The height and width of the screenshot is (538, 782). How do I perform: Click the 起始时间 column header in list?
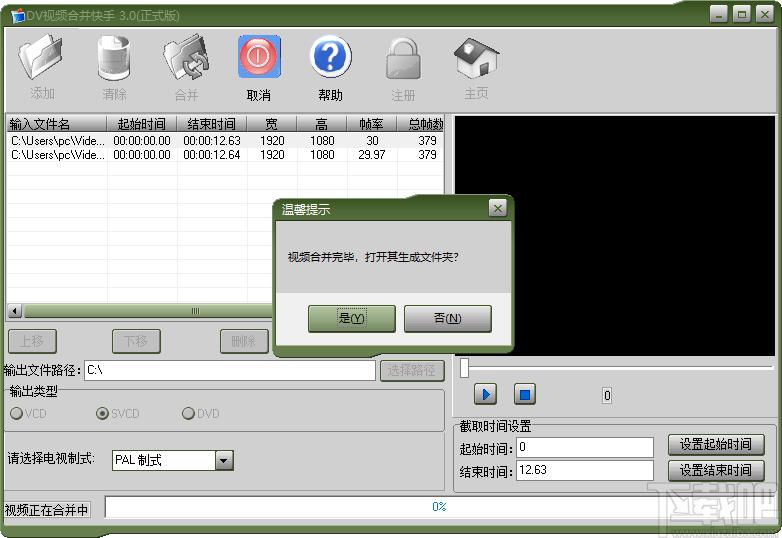pyautogui.click(x=142, y=124)
